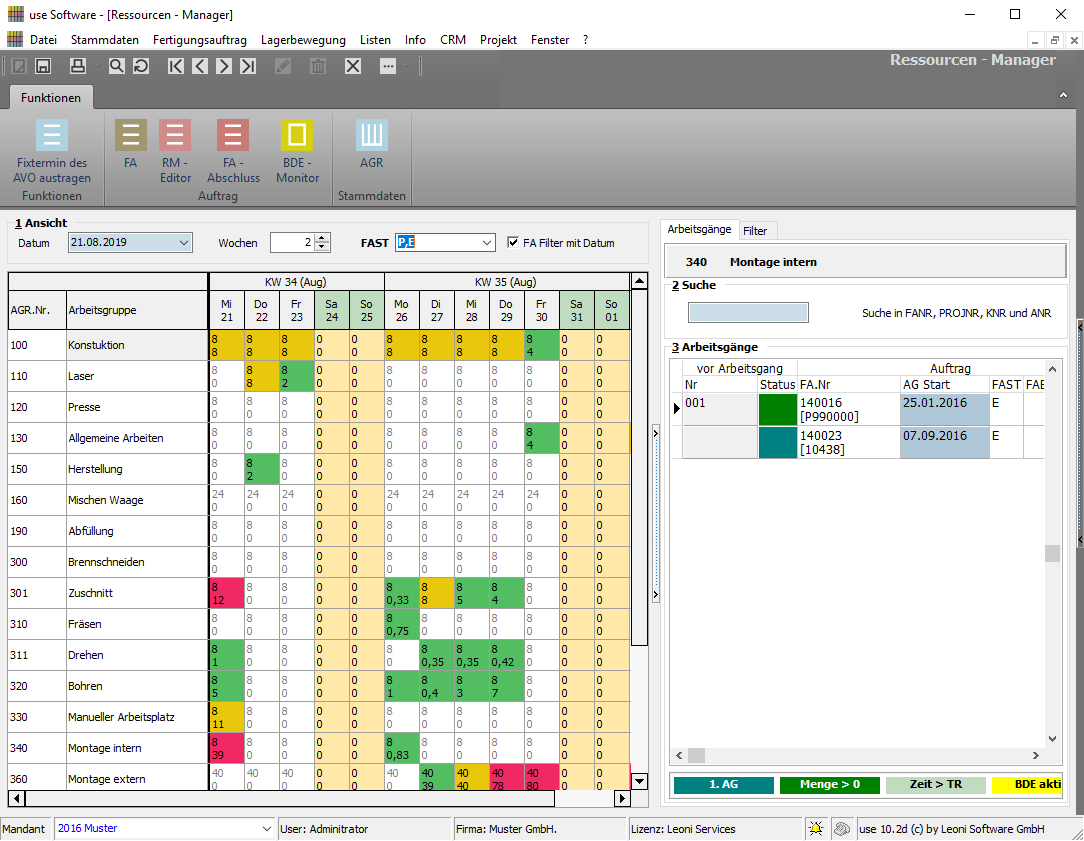Open the CRM menu
The height and width of the screenshot is (841, 1084).
tap(453, 40)
